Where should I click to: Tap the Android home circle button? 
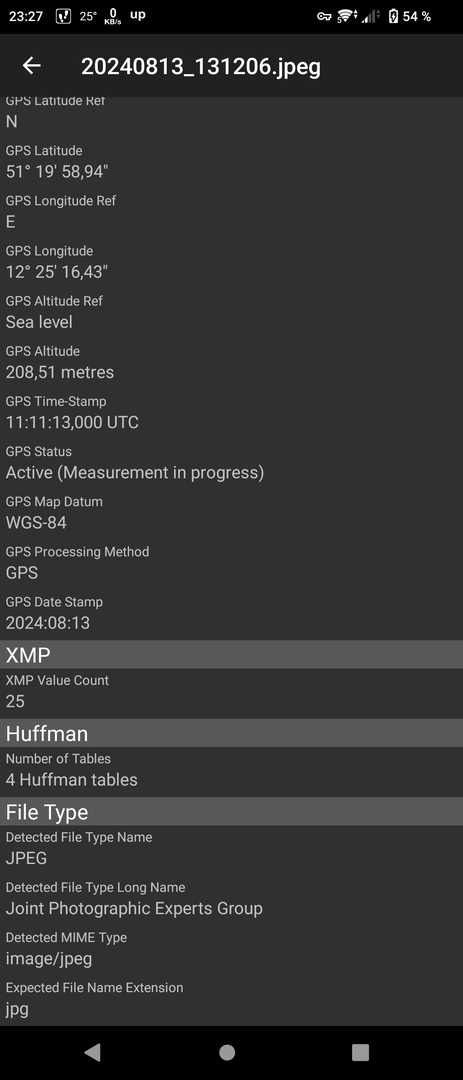click(x=227, y=1052)
